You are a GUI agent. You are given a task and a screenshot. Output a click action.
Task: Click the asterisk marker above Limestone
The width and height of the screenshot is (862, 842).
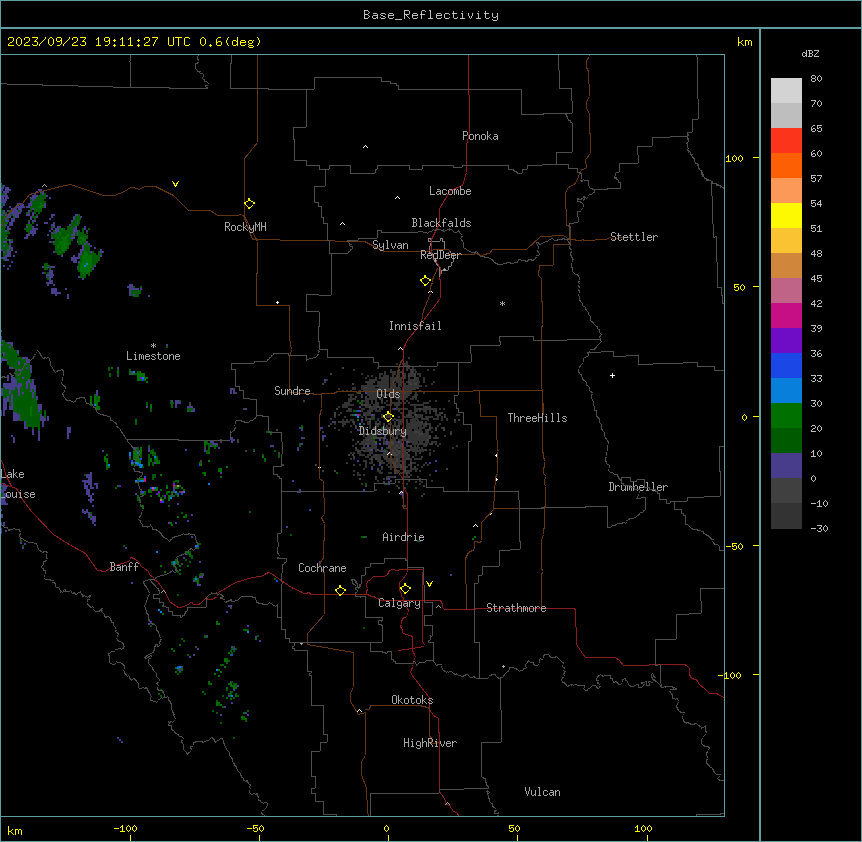(x=153, y=346)
